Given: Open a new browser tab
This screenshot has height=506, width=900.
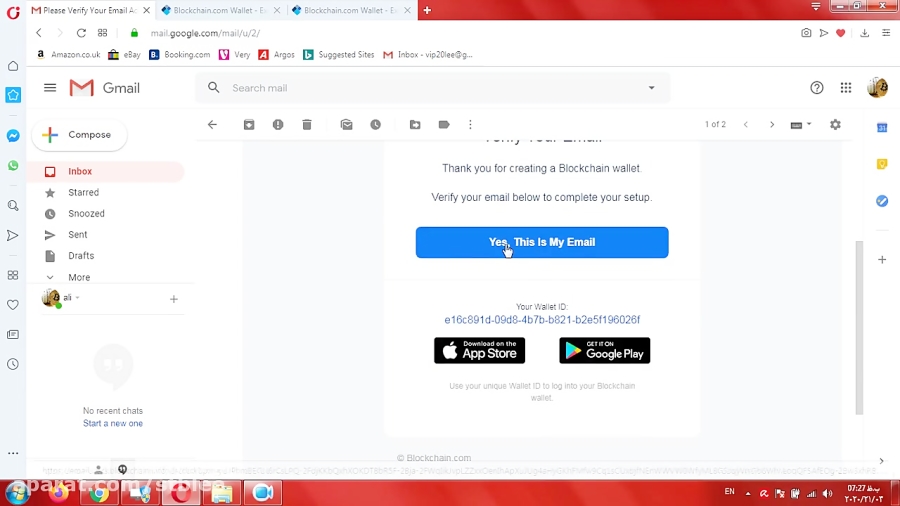Looking at the screenshot, I should click(x=427, y=10).
